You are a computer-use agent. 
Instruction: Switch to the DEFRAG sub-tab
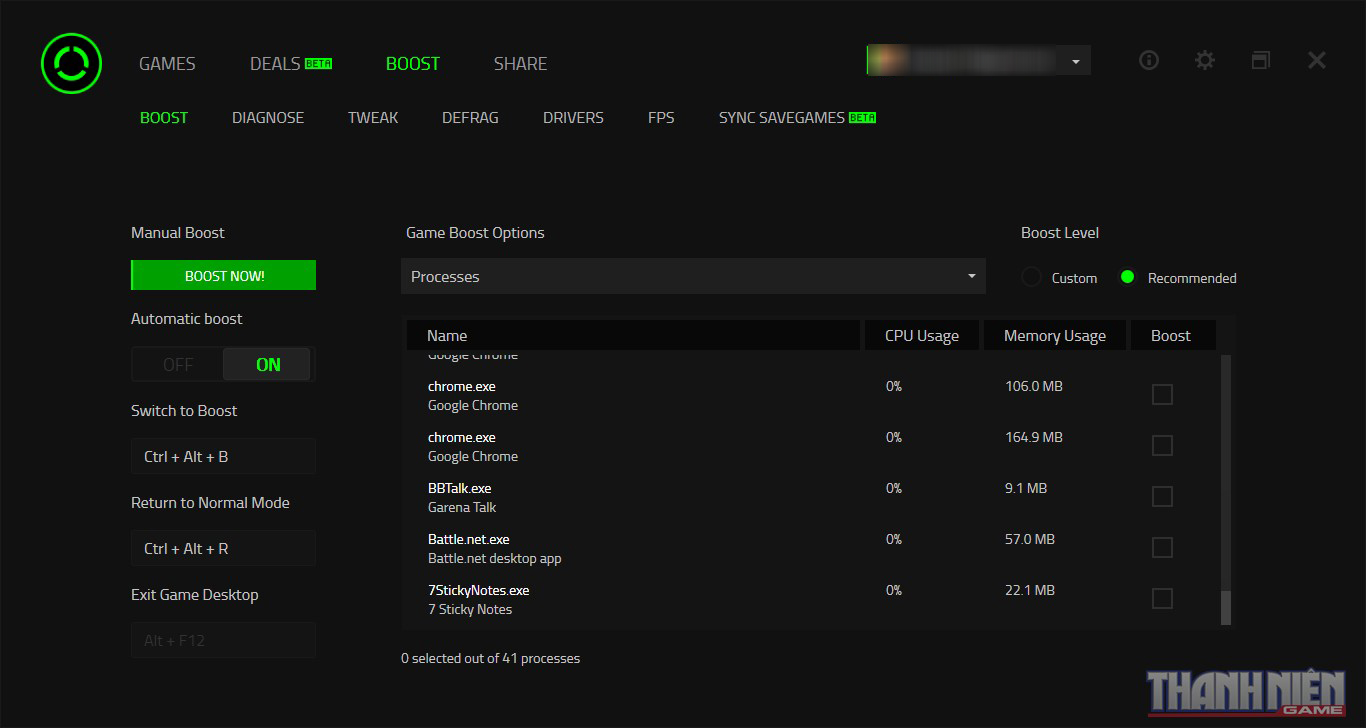470,117
